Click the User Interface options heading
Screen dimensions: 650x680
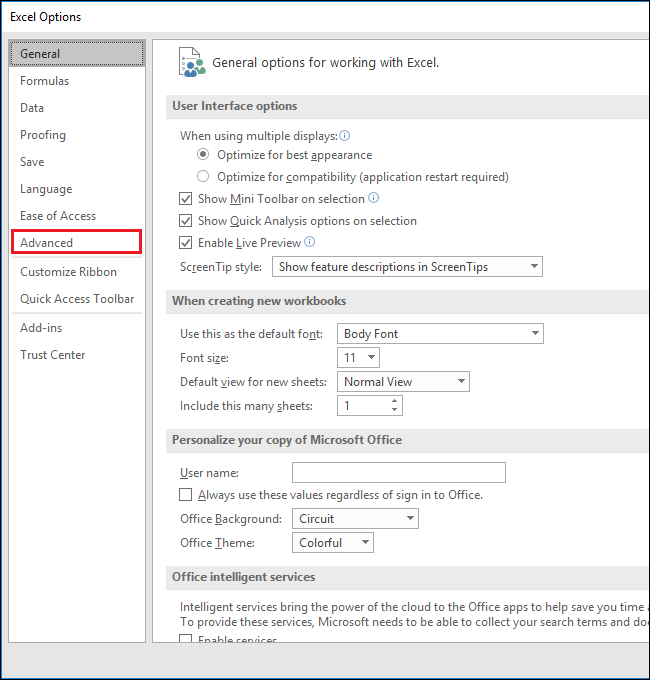(x=235, y=106)
